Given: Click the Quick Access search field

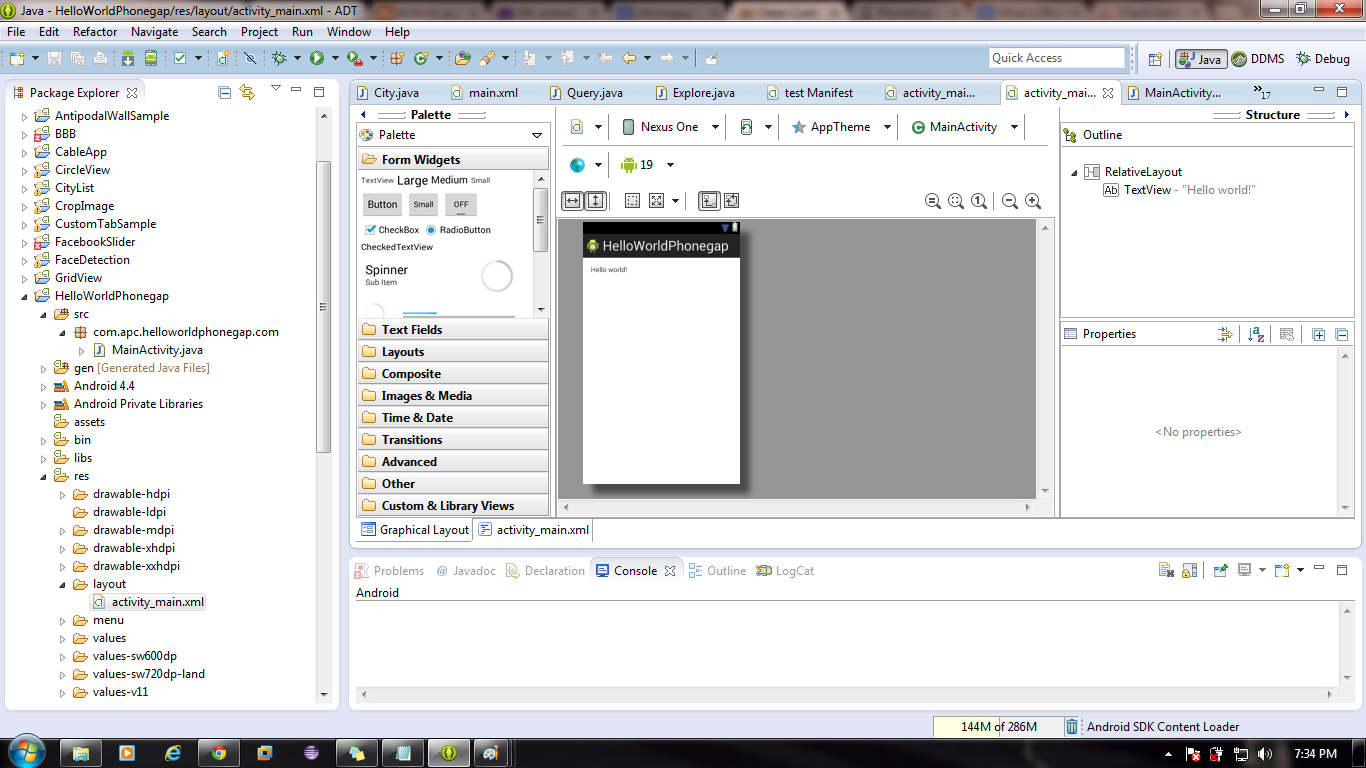Looking at the screenshot, I should [1058, 58].
